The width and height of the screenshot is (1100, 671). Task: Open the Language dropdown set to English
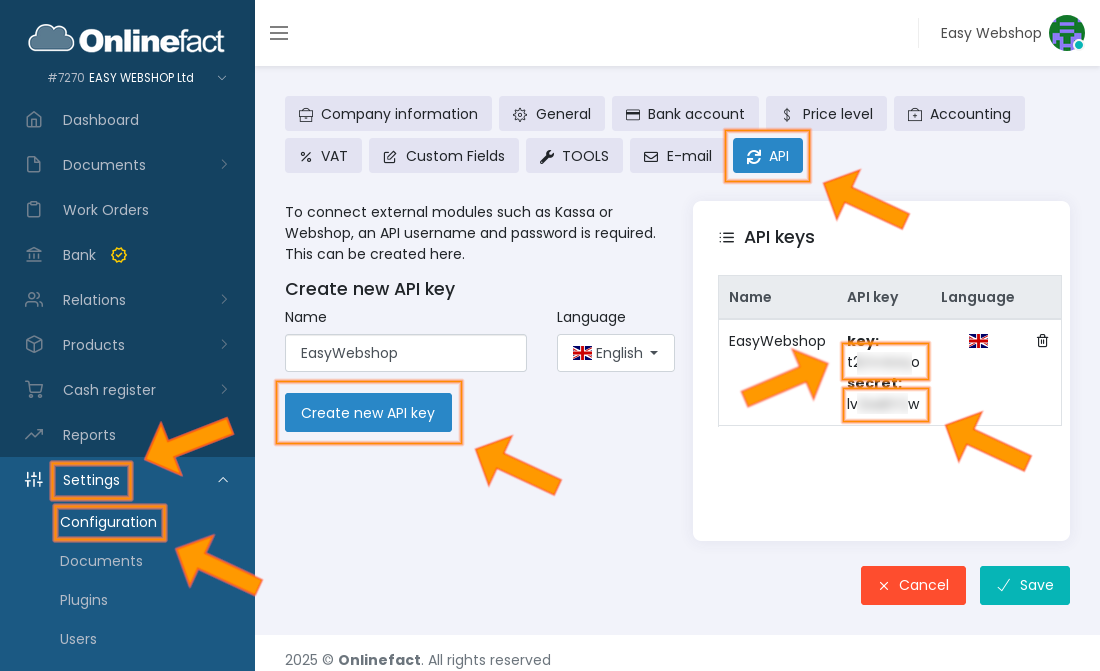pos(615,353)
